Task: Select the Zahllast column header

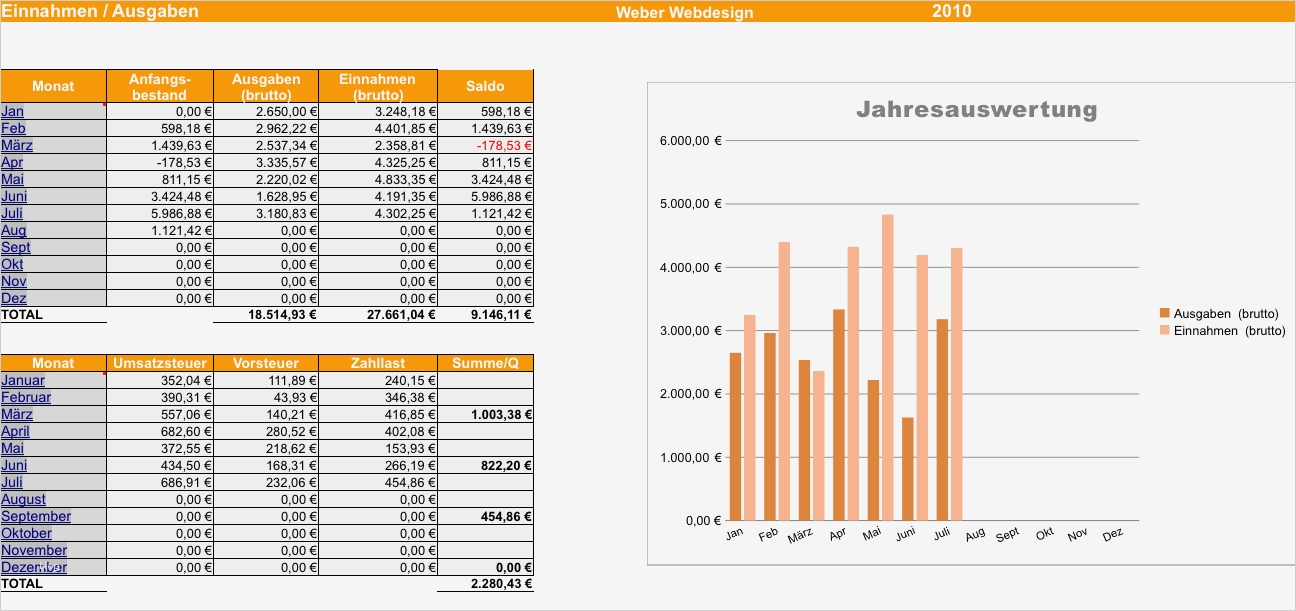Action: coord(377,363)
